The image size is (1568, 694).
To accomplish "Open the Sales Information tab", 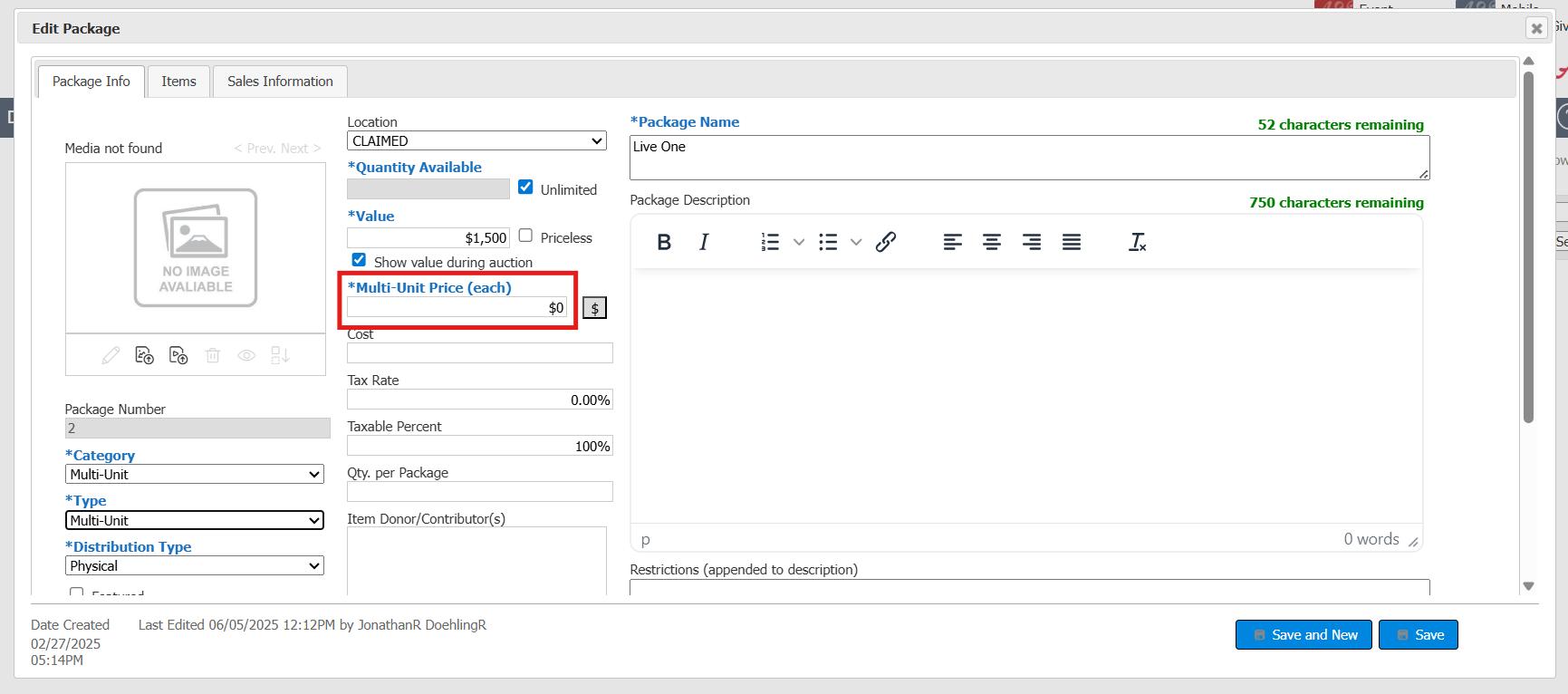I will [280, 82].
